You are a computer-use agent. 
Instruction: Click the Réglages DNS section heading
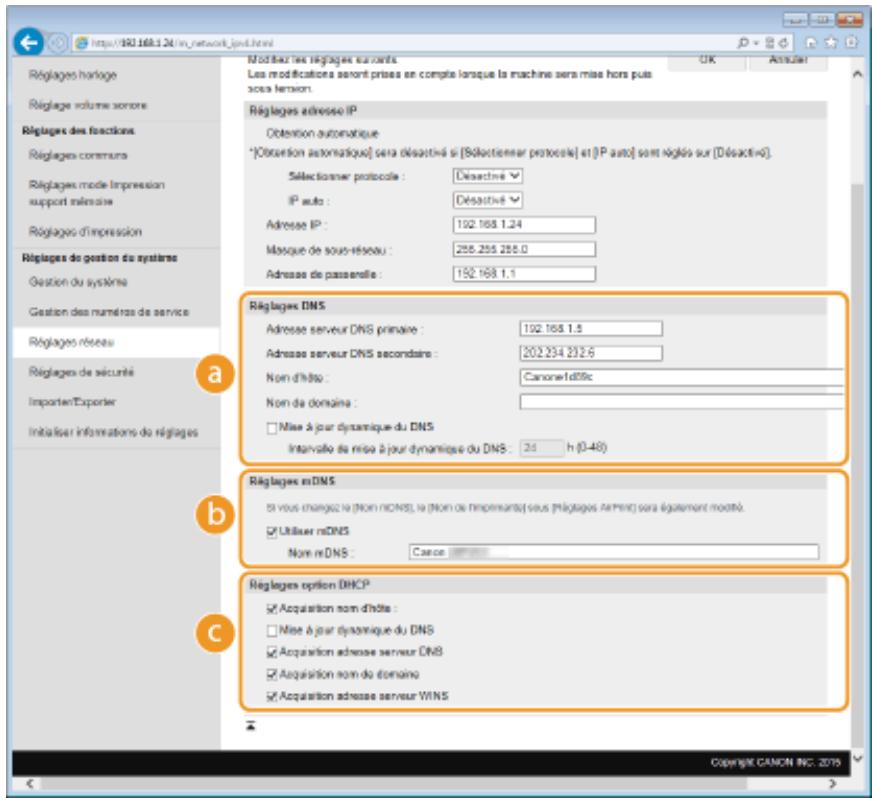[287, 306]
